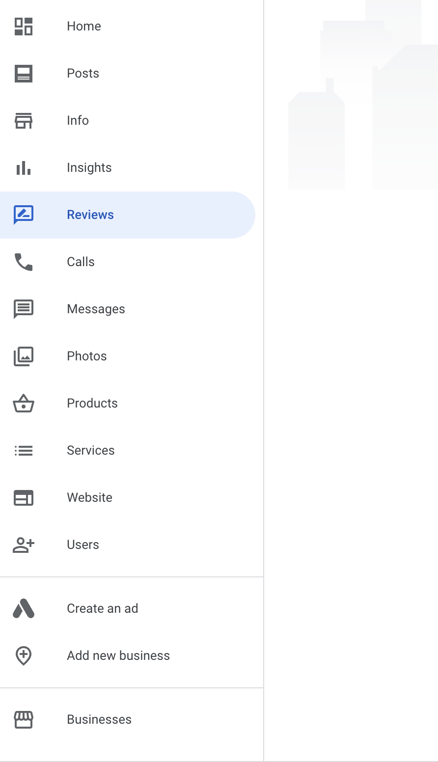Go to the Insights menu item
This screenshot has width=438, height=762.
click(x=89, y=168)
